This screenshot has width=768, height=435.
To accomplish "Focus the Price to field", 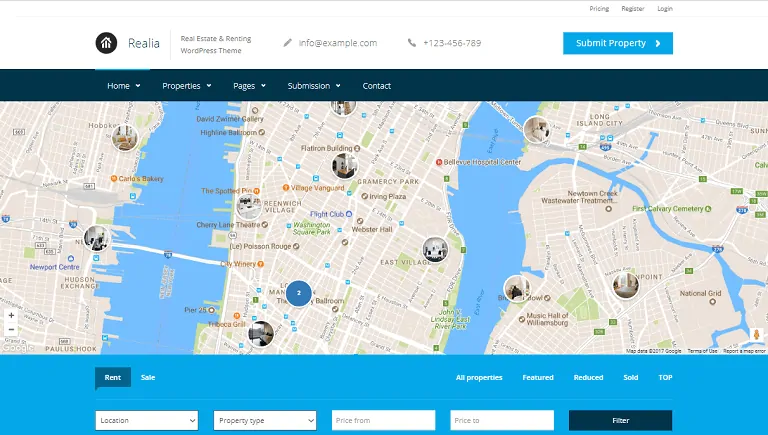I will (502, 420).
